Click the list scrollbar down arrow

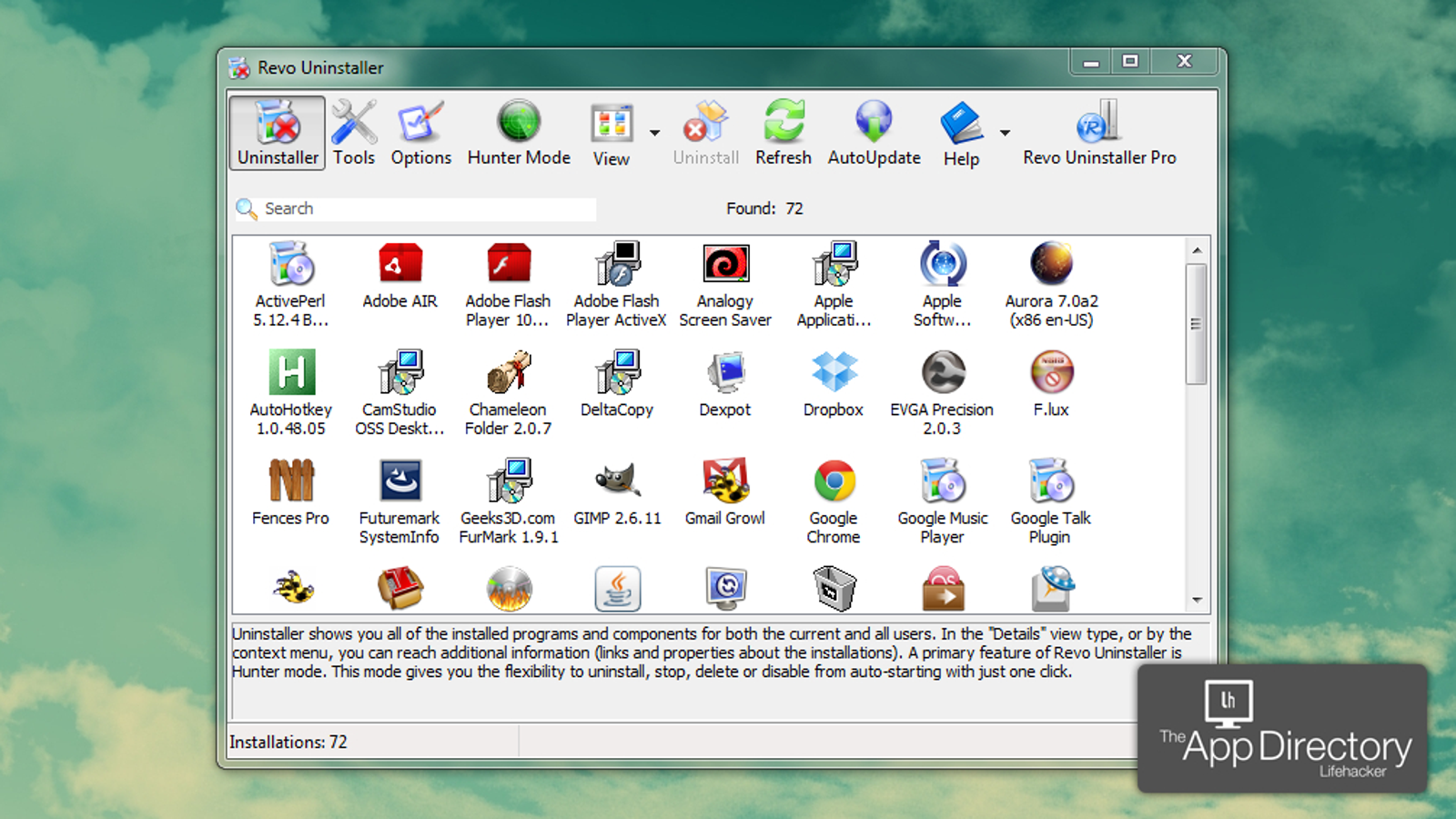tap(1197, 600)
